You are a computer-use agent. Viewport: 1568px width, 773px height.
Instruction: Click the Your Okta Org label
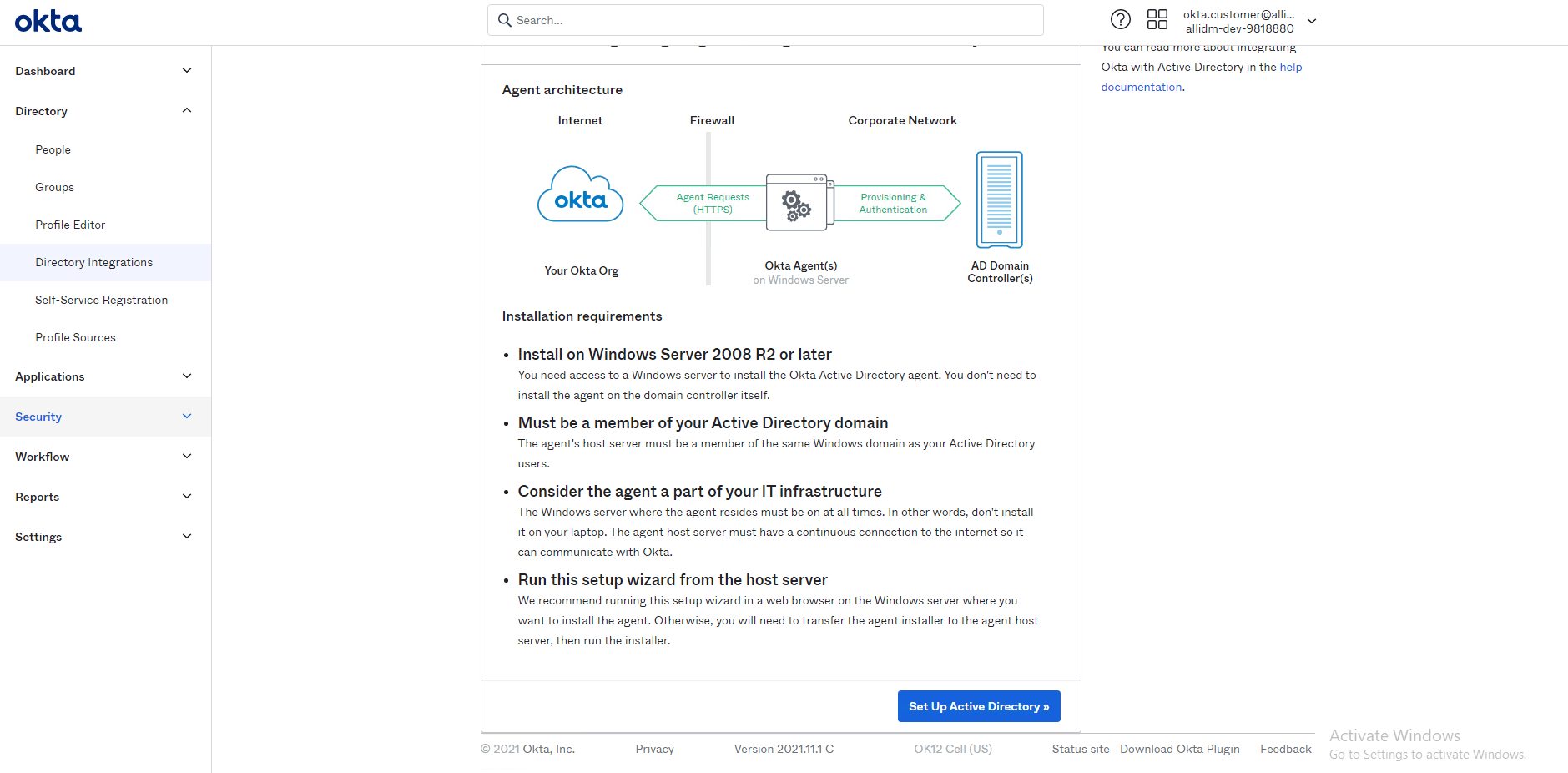point(582,270)
